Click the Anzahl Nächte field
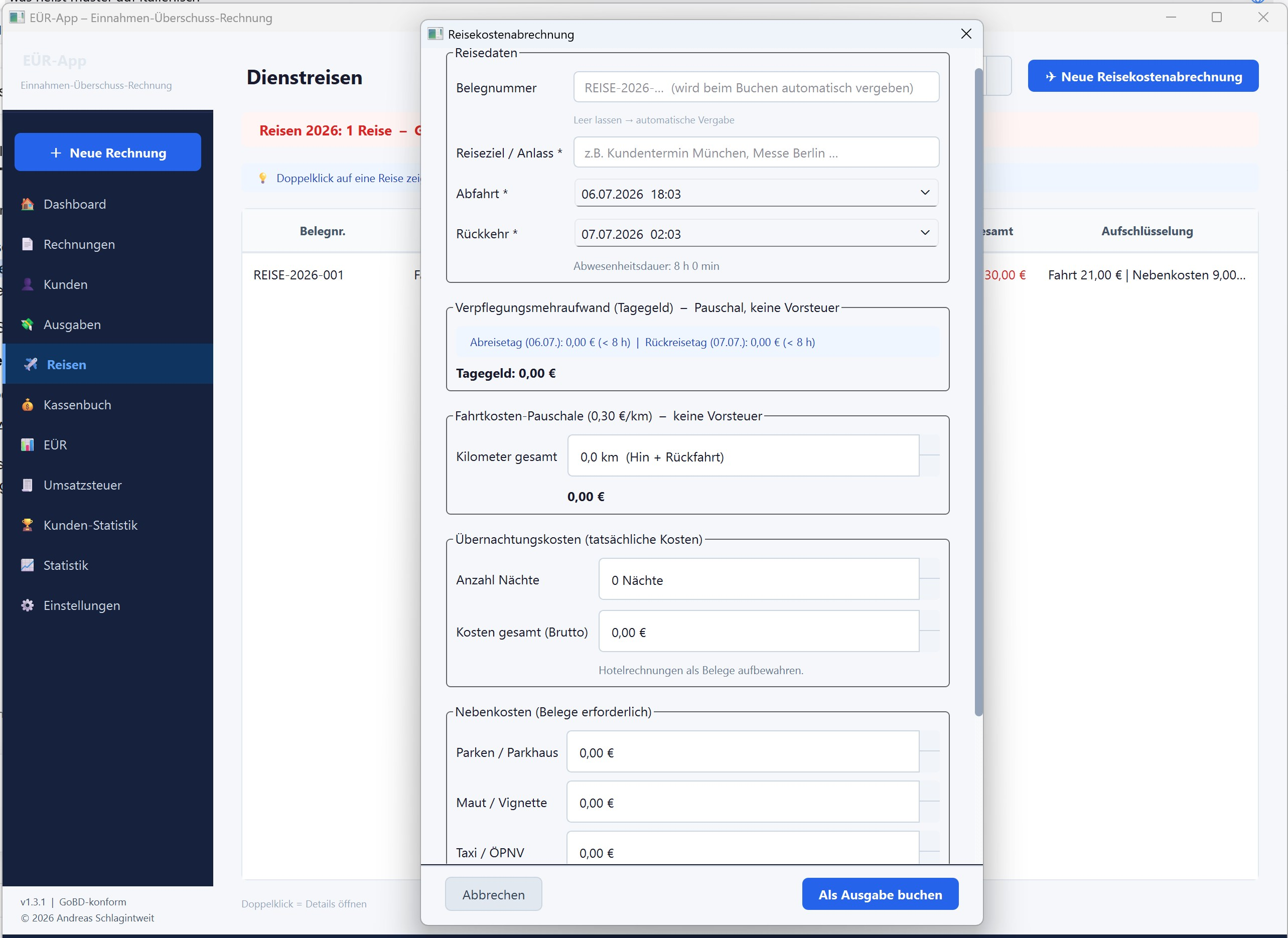The image size is (1288, 938). (759, 579)
